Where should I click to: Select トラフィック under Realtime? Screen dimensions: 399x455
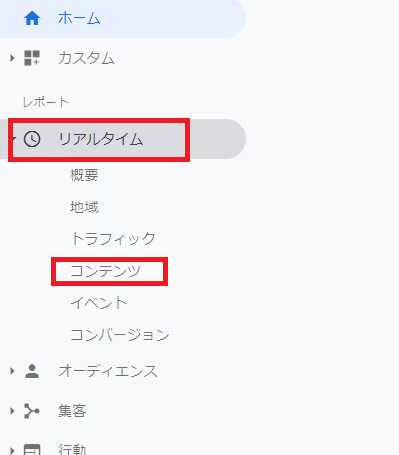pyautogui.click(x=113, y=239)
